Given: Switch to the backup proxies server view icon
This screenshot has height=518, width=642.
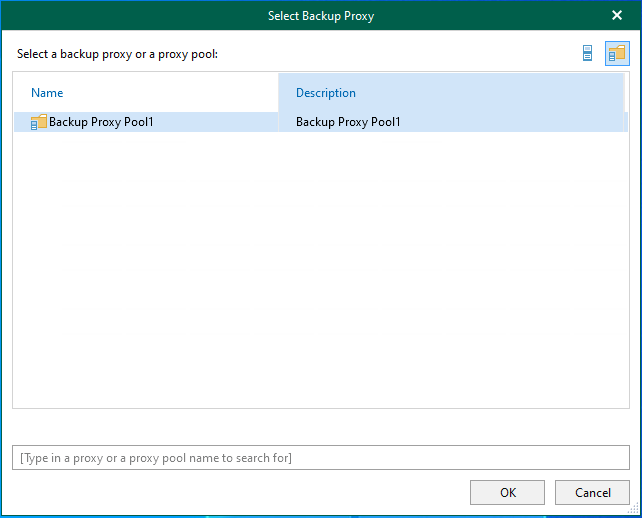Looking at the screenshot, I should [x=588, y=54].
